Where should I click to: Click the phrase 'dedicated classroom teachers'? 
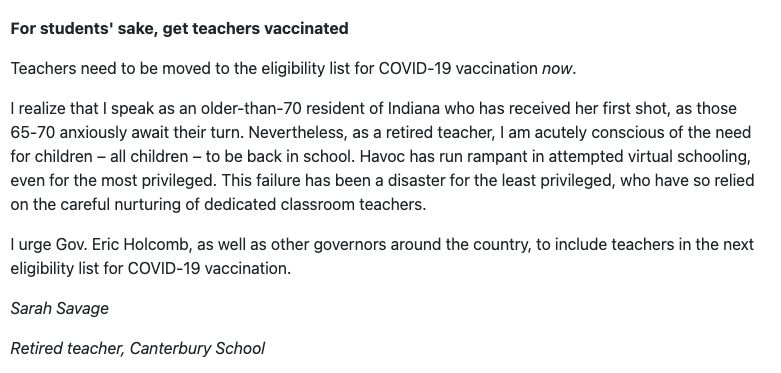pos(315,205)
